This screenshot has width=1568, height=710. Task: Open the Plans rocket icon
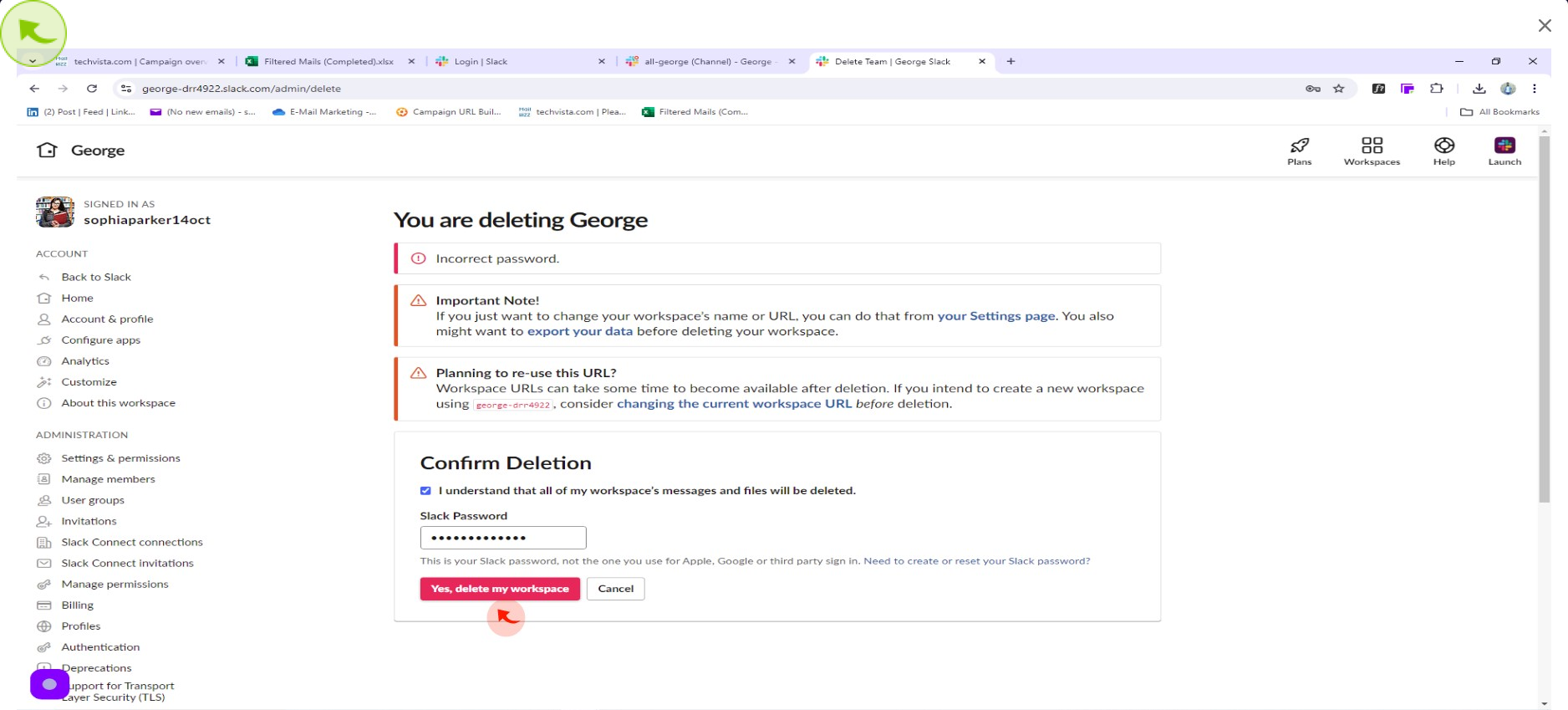click(1299, 151)
